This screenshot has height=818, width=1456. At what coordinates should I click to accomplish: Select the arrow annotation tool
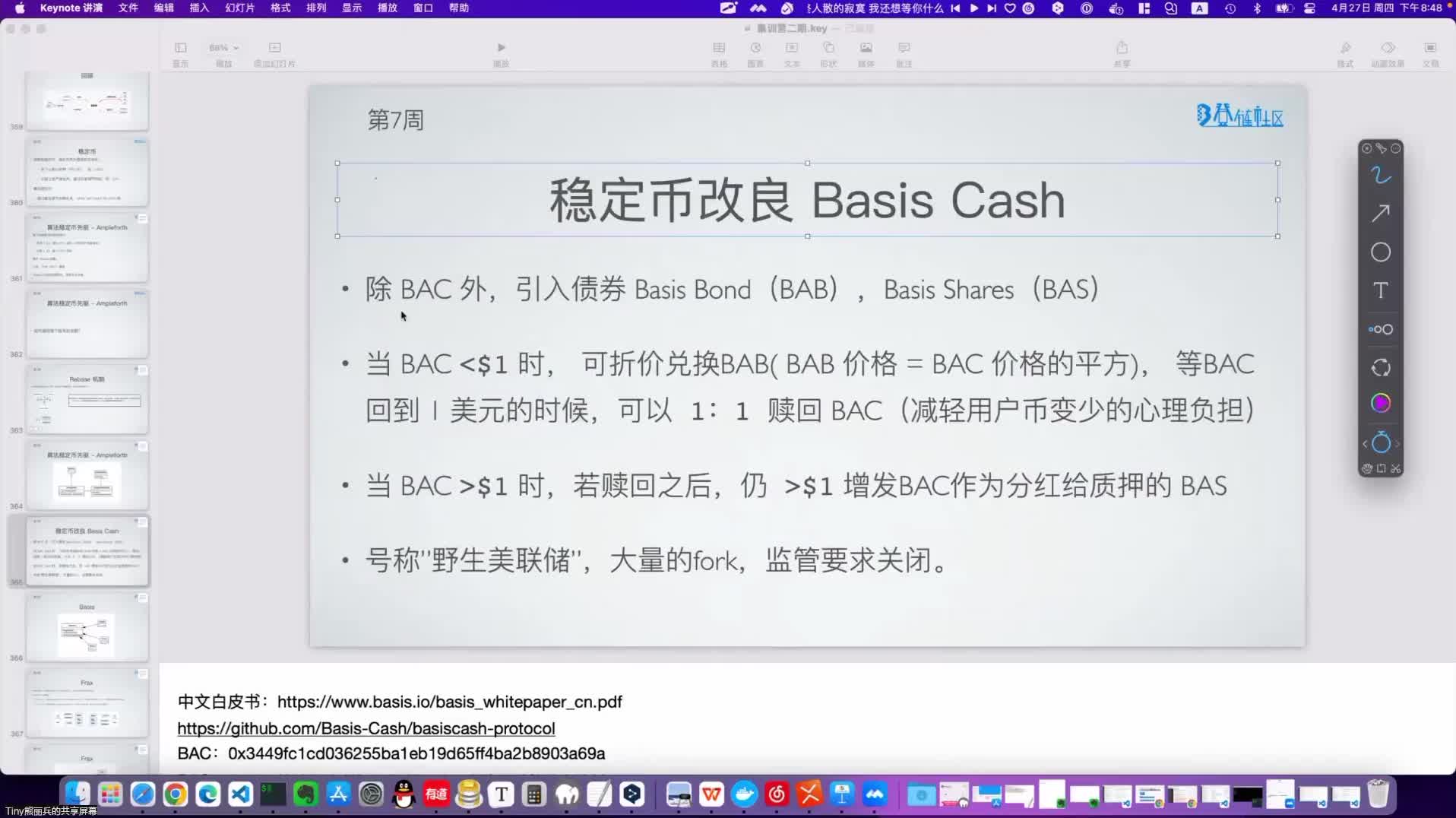[1380, 214]
